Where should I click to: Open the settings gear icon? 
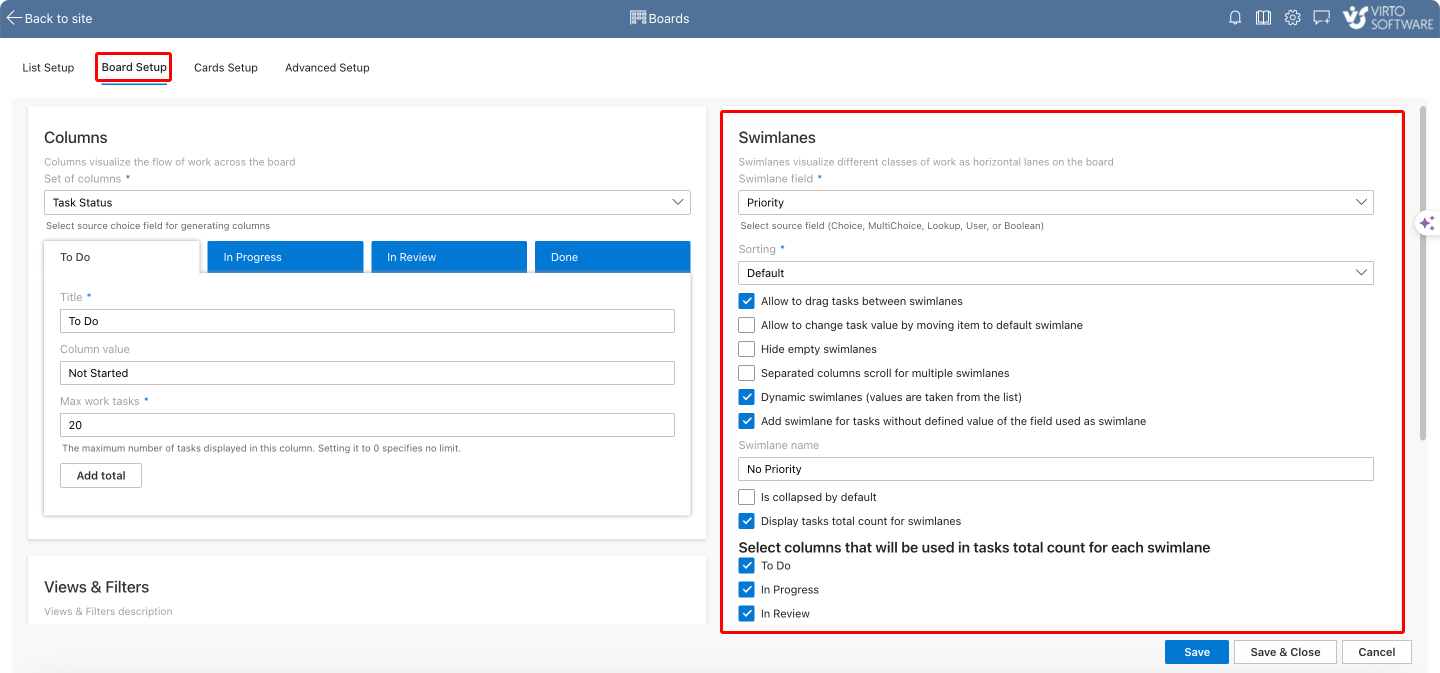1293,18
